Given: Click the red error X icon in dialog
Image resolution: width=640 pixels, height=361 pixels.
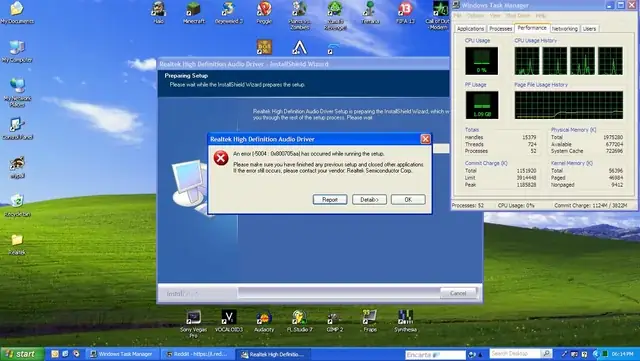Looking at the screenshot, I should [x=221, y=158].
